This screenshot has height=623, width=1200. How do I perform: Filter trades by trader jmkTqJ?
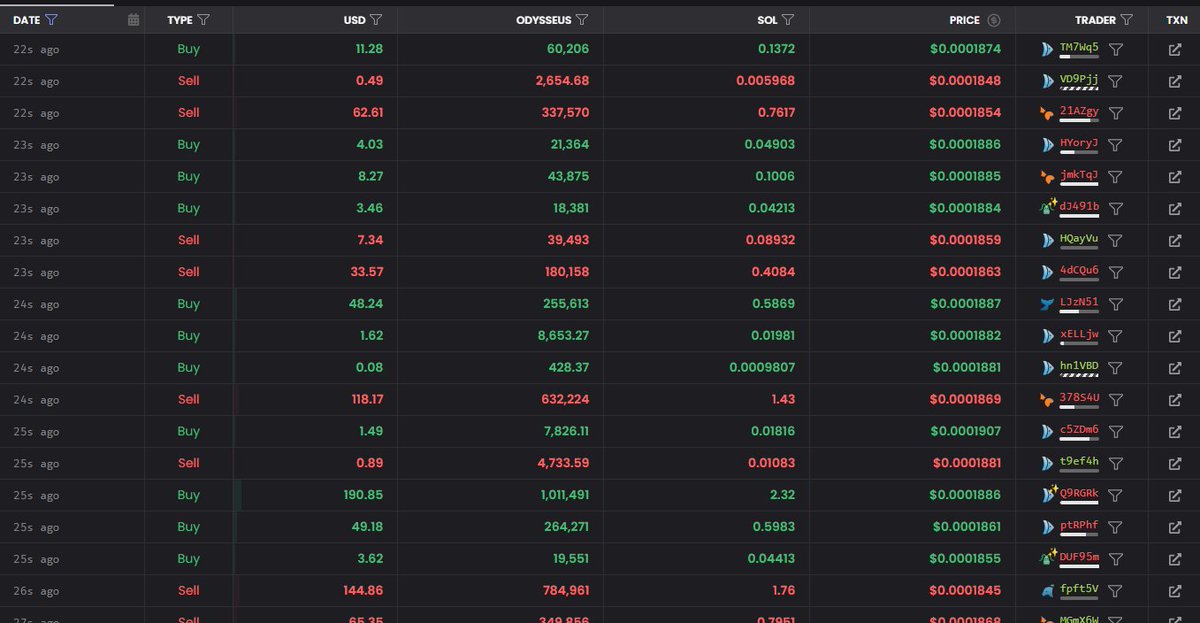pyautogui.click(x=1116, y=177)
